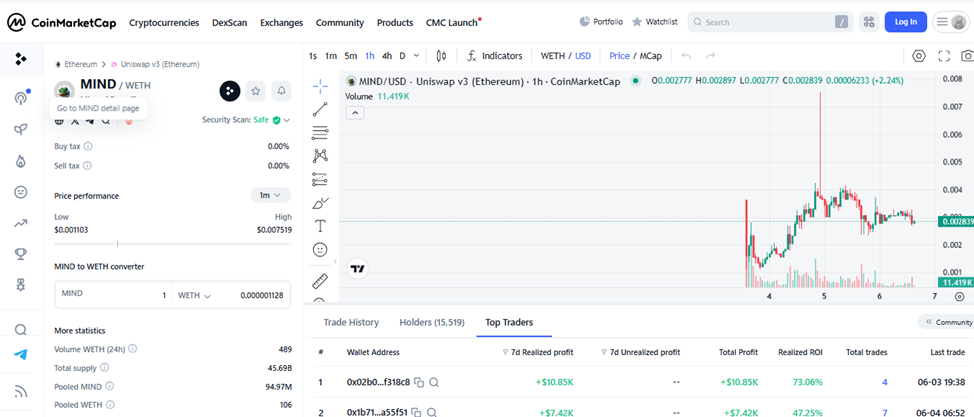Open the Exchanges menu
Viewport: 974px width, 417px height.
281,22
